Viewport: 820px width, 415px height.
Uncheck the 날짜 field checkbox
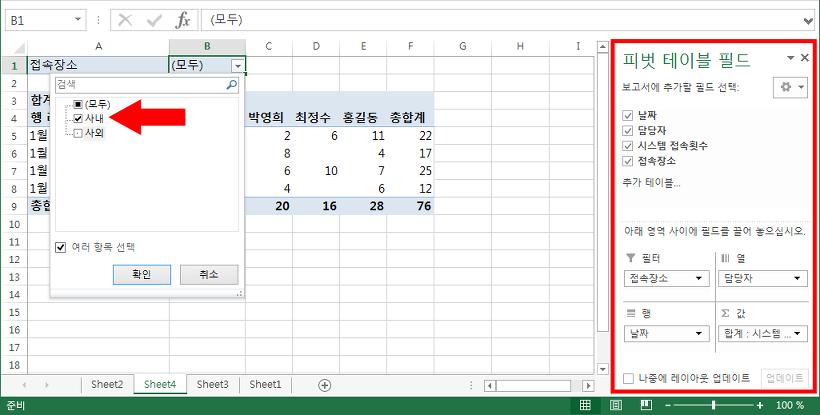click(x=628, y=115)
